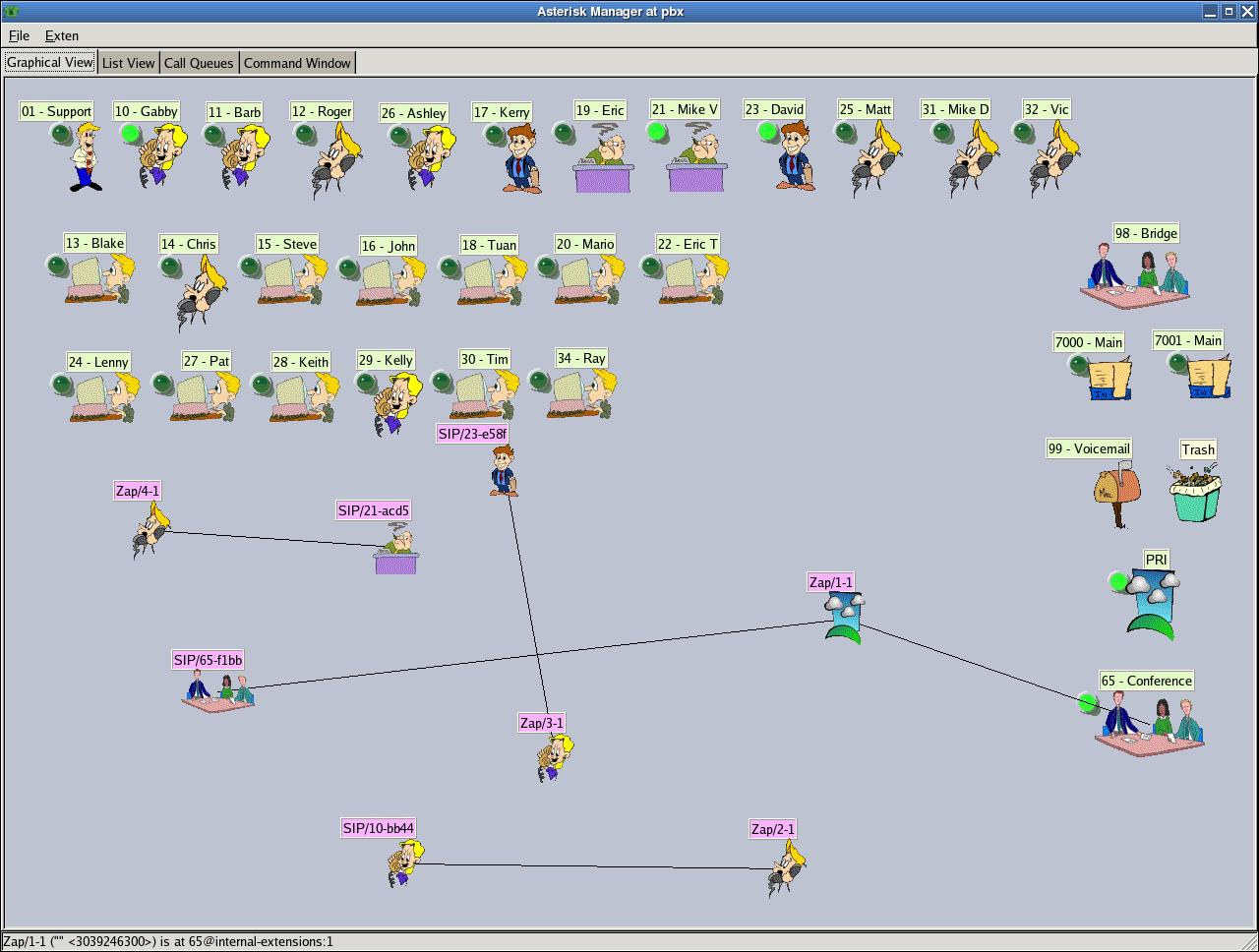This screenshot has height=952, width=1259.
Task: Click the 27 - Pat label
Action: coord(207,361)
